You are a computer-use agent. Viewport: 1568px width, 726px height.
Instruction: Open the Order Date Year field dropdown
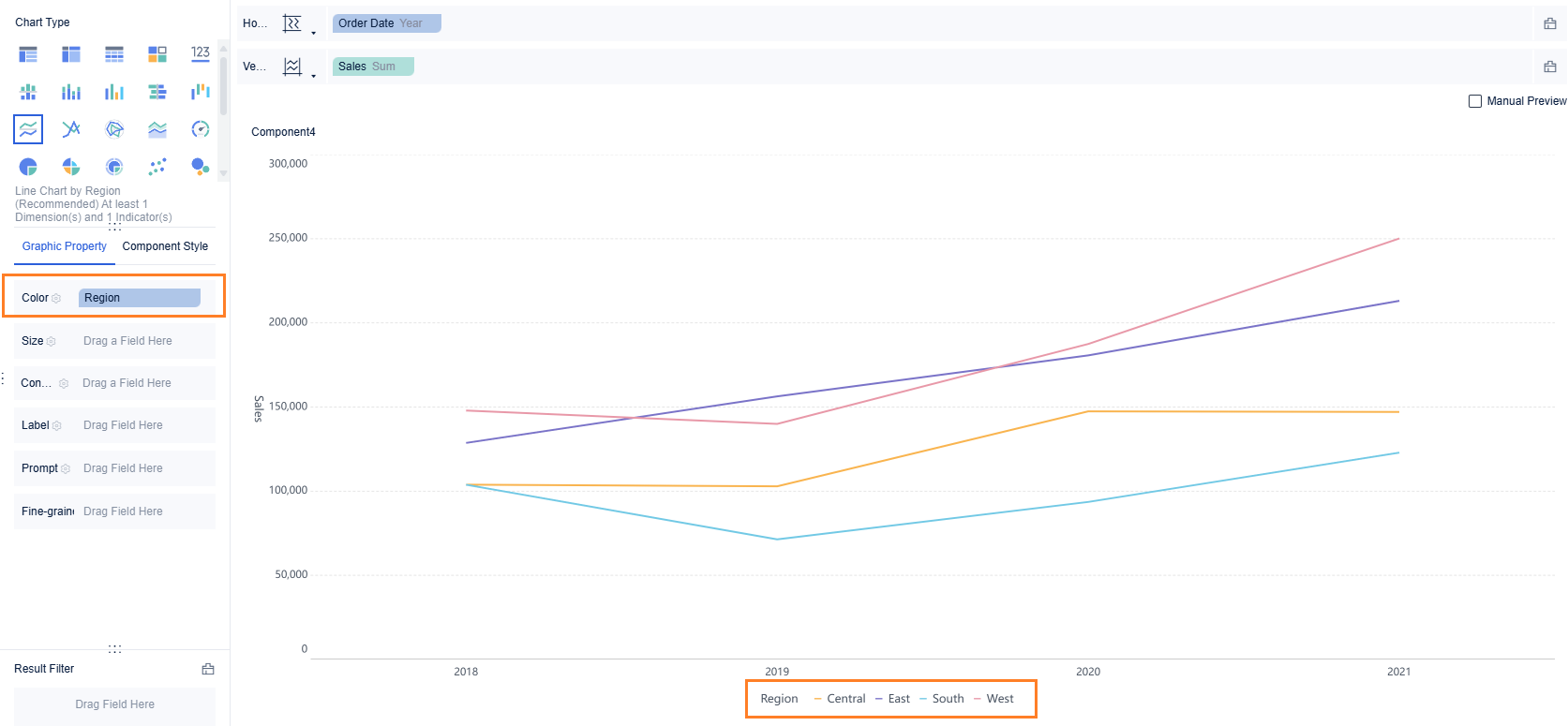click(x=386, y=23)
